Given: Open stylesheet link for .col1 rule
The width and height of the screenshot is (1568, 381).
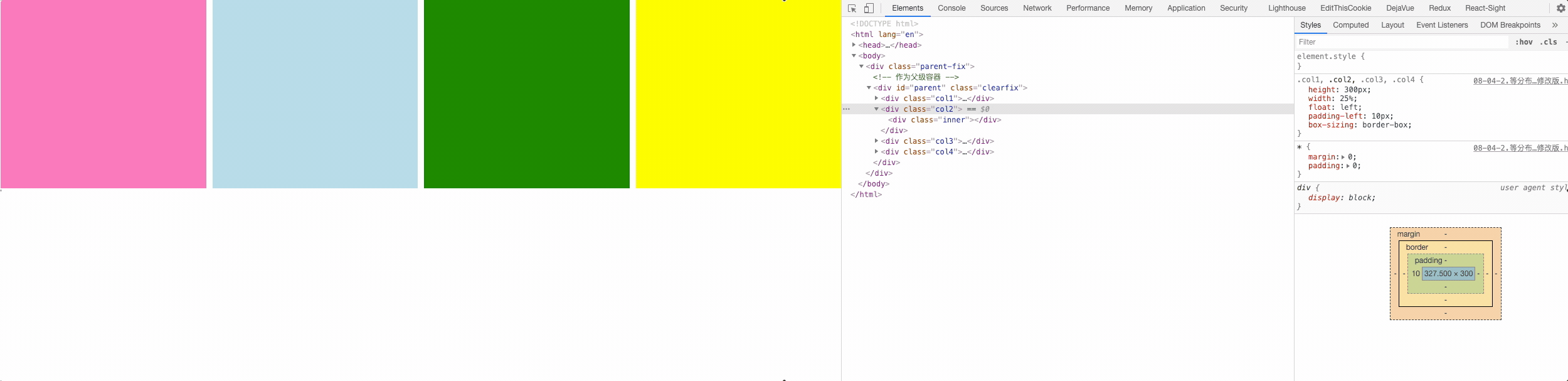Looking at the screenshot, I should (x=1520, y=81).
